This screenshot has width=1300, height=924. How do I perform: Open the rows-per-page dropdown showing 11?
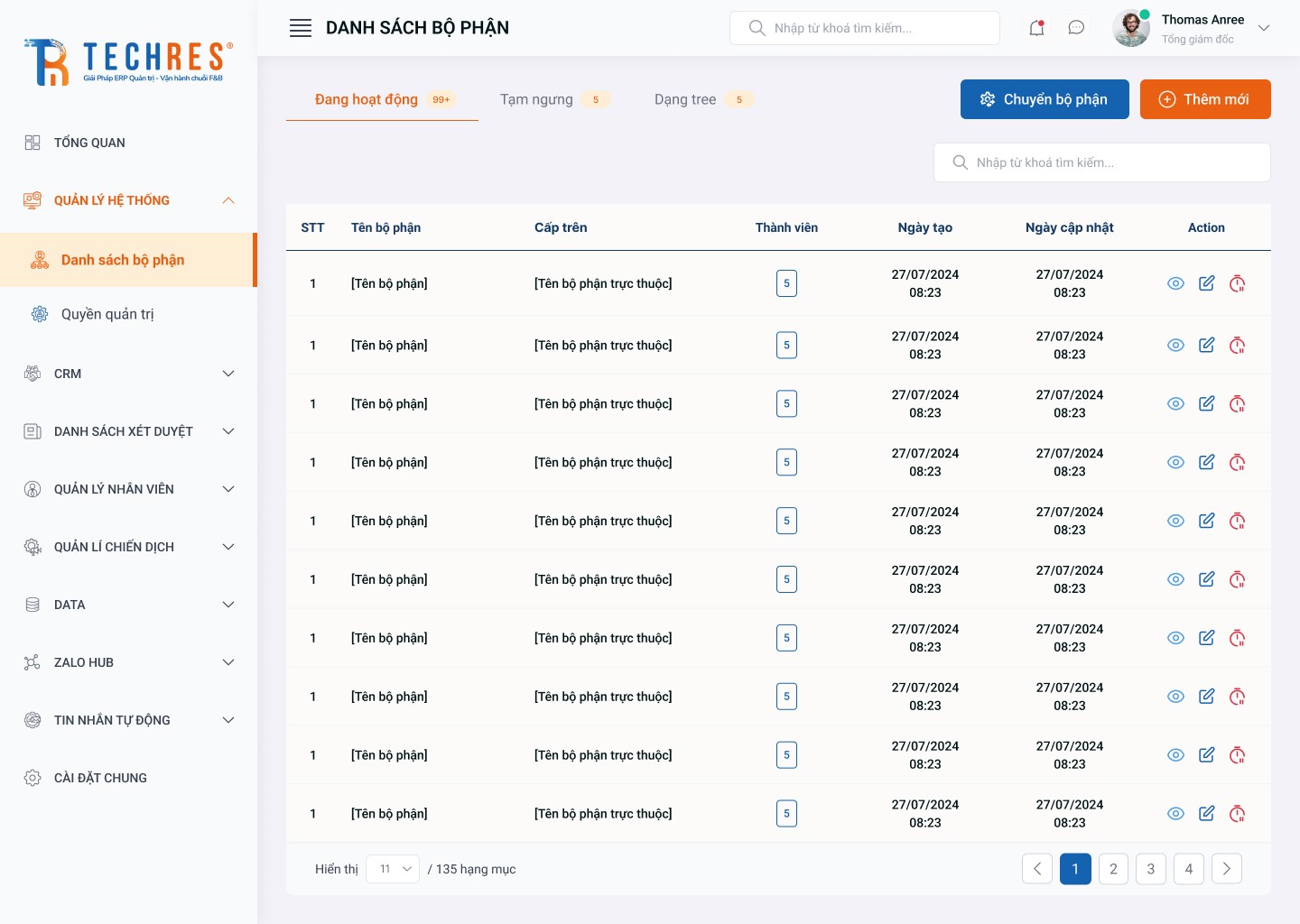393,869
